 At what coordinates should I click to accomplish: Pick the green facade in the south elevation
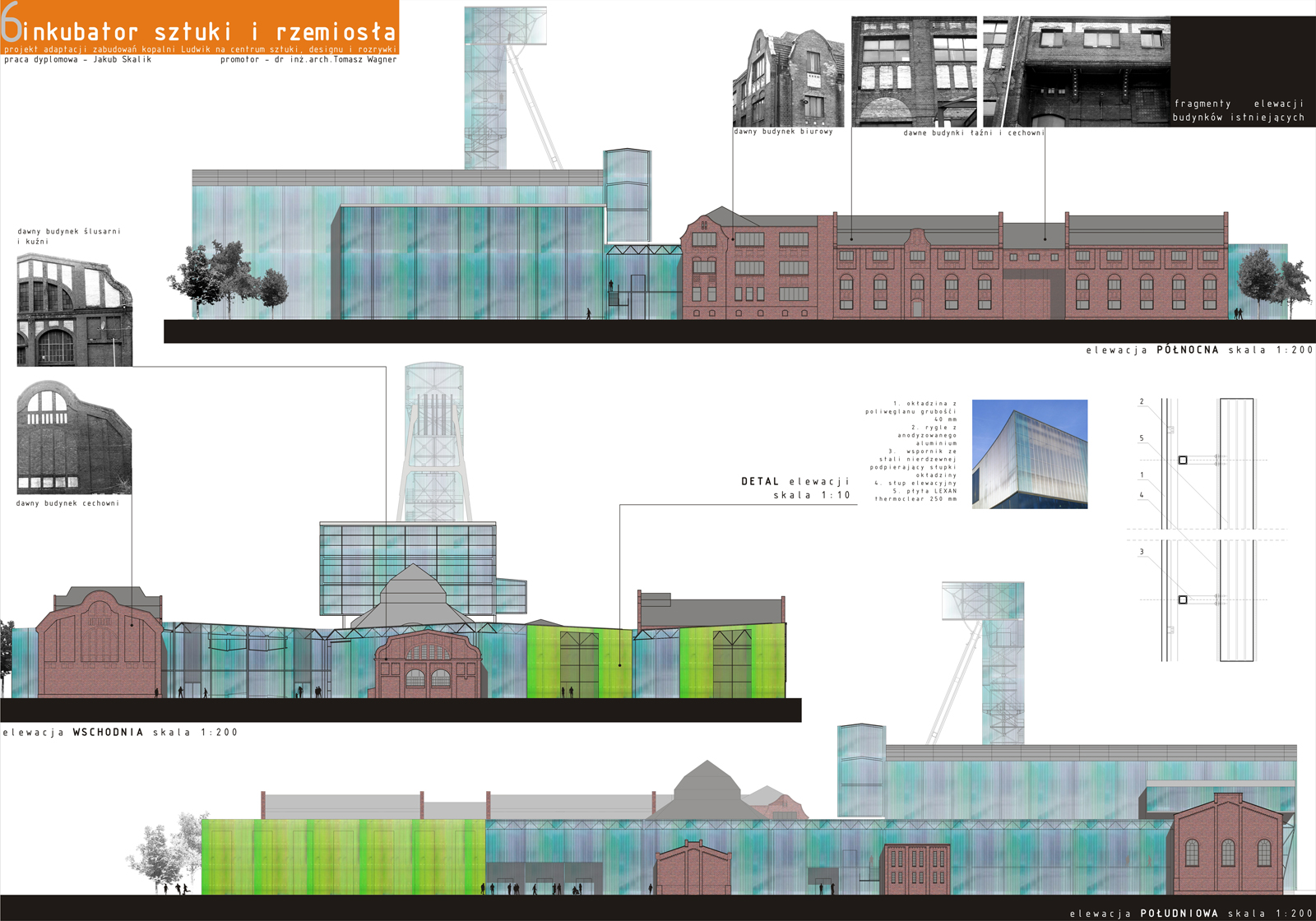click(343, 856)
